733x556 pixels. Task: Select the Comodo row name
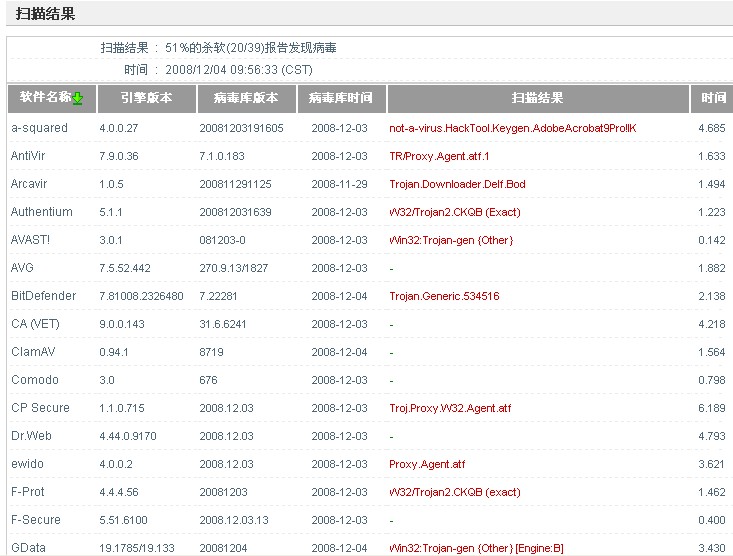35,380
